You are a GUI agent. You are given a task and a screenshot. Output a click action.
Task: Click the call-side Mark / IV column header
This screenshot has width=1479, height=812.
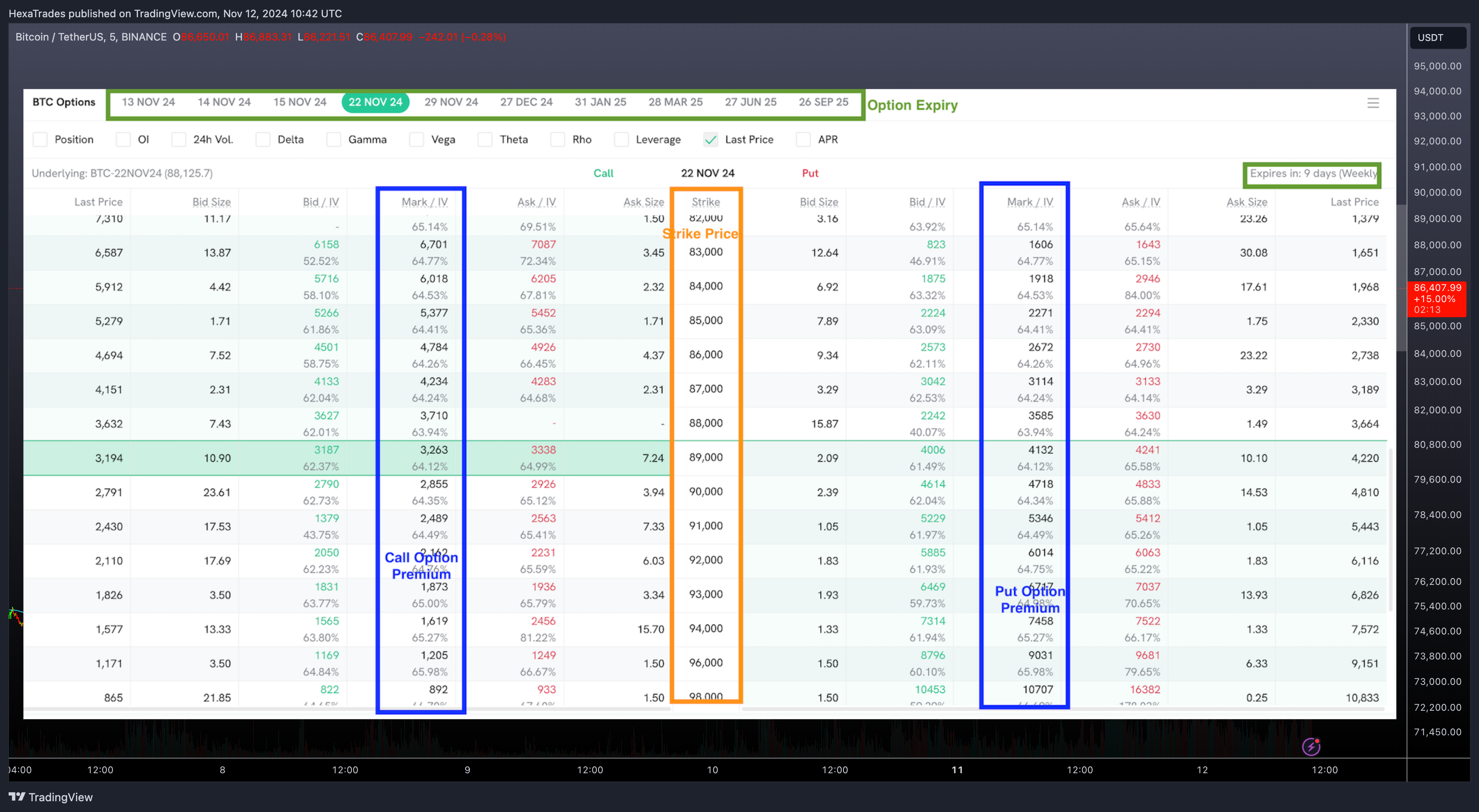coord(424,202)
